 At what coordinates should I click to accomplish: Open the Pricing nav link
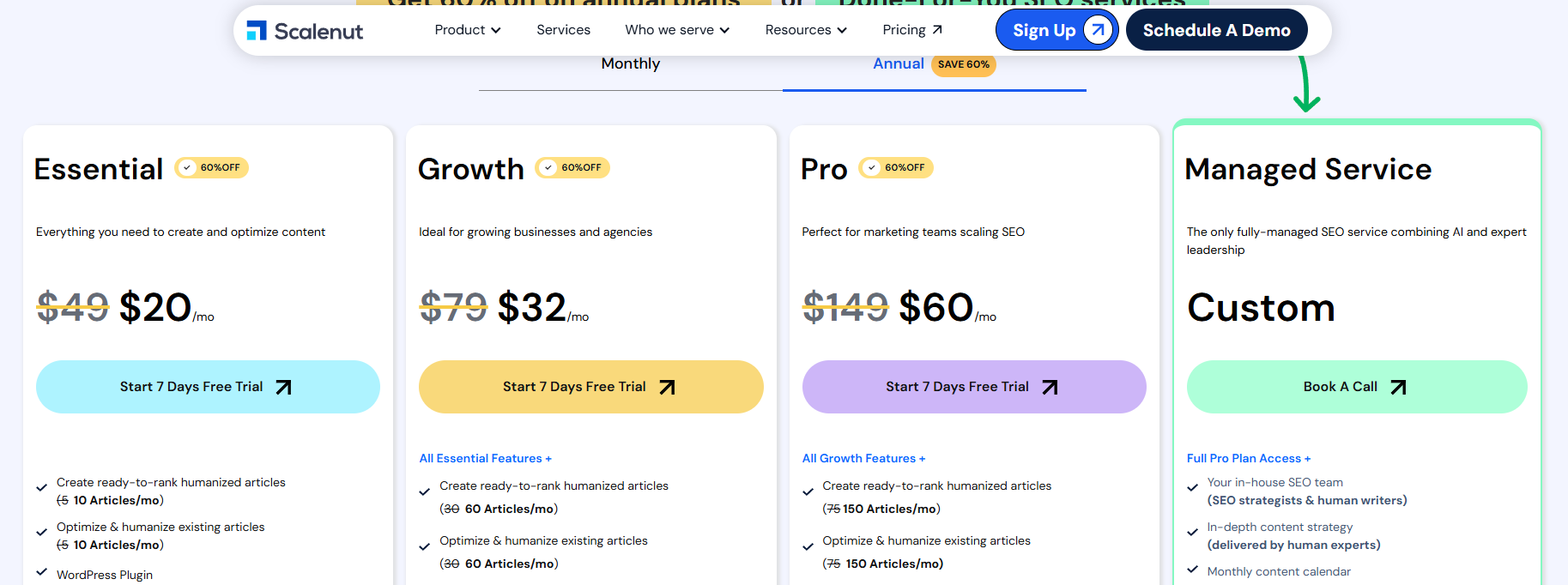904,30
